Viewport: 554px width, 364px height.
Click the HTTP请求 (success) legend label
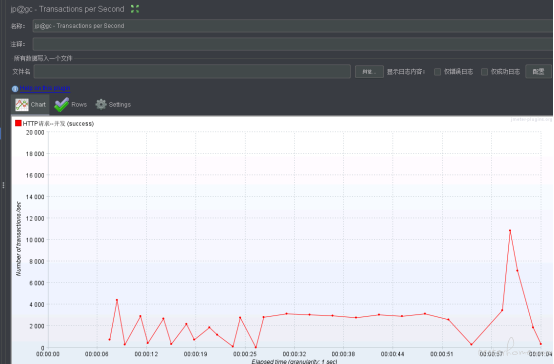(x=58, y=123)
